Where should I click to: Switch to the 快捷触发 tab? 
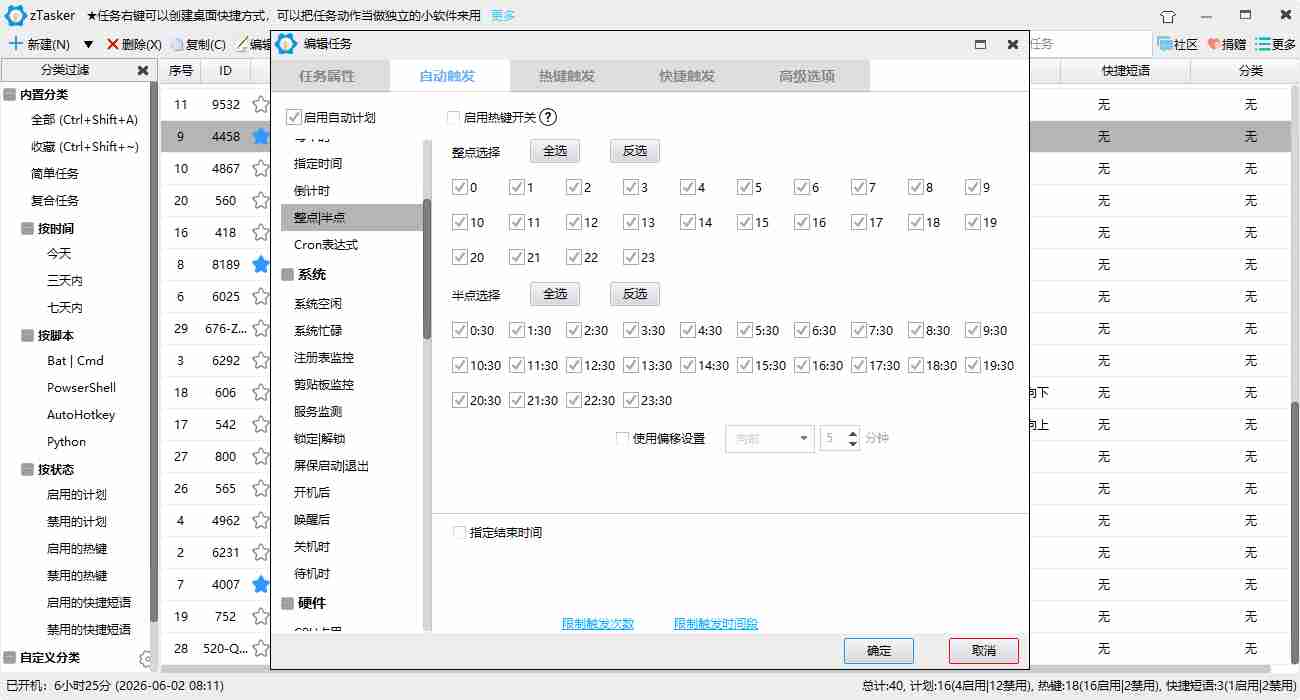click(687, 76)
